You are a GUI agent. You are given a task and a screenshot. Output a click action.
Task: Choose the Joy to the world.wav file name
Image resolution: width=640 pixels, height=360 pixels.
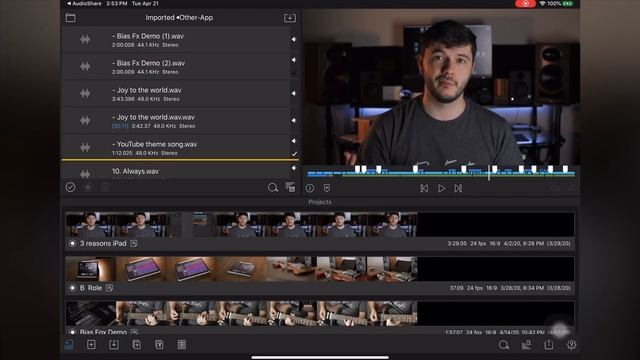(x=147, y=90)
